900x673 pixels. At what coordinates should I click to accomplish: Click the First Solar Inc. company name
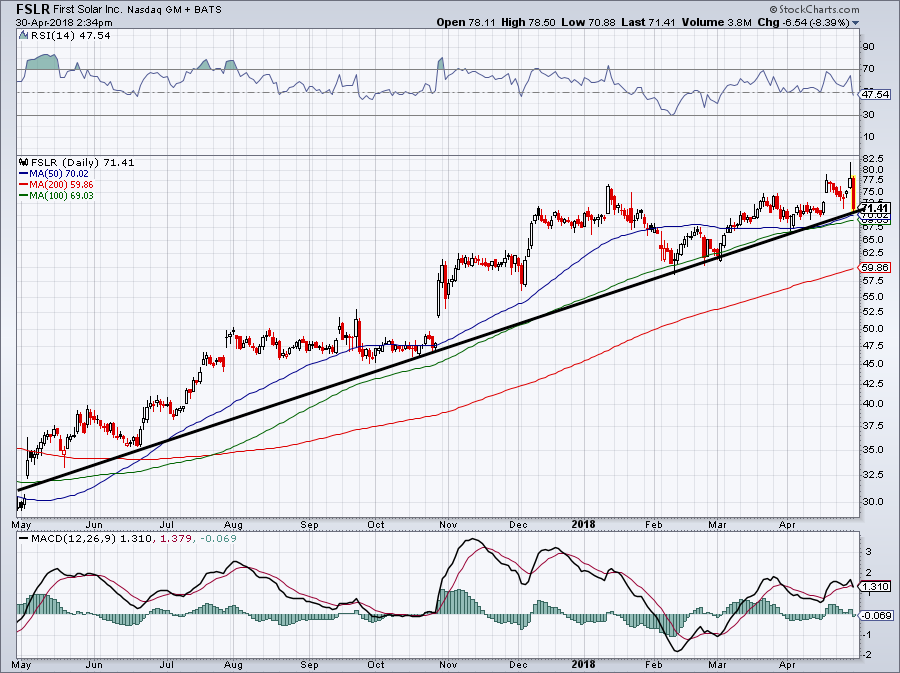pos(87,9)
